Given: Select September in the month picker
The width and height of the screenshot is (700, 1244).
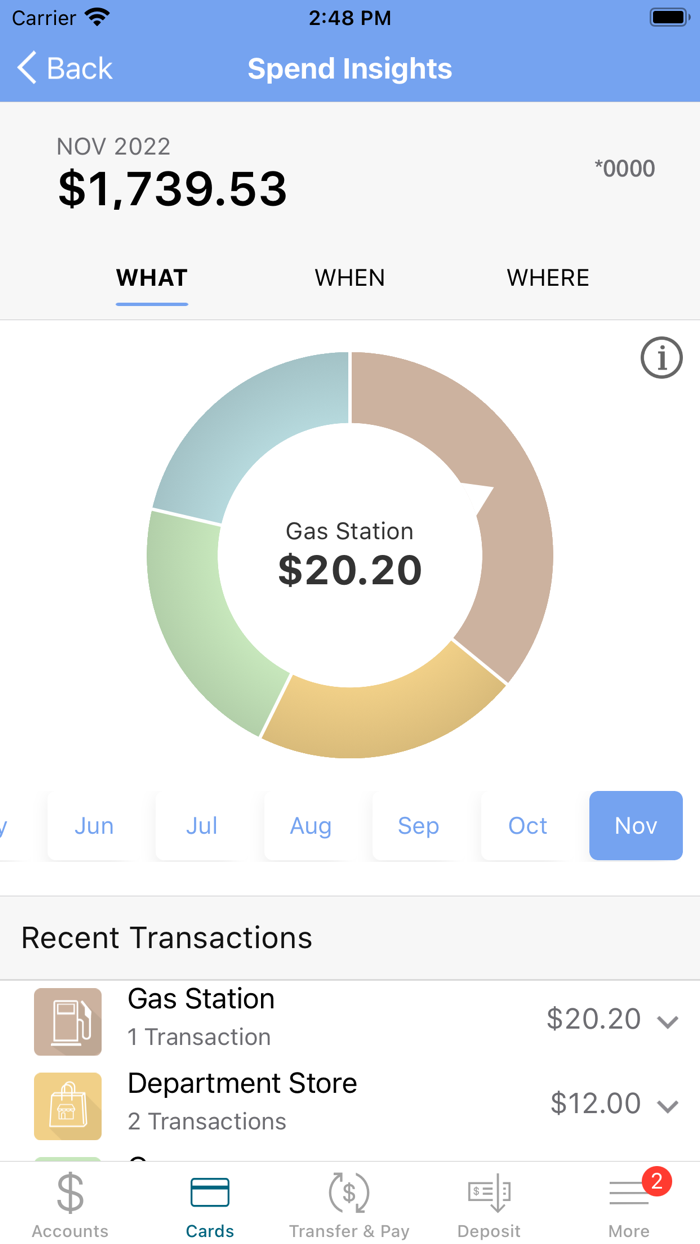Looking at the screenshot, I should pos(418,826).
